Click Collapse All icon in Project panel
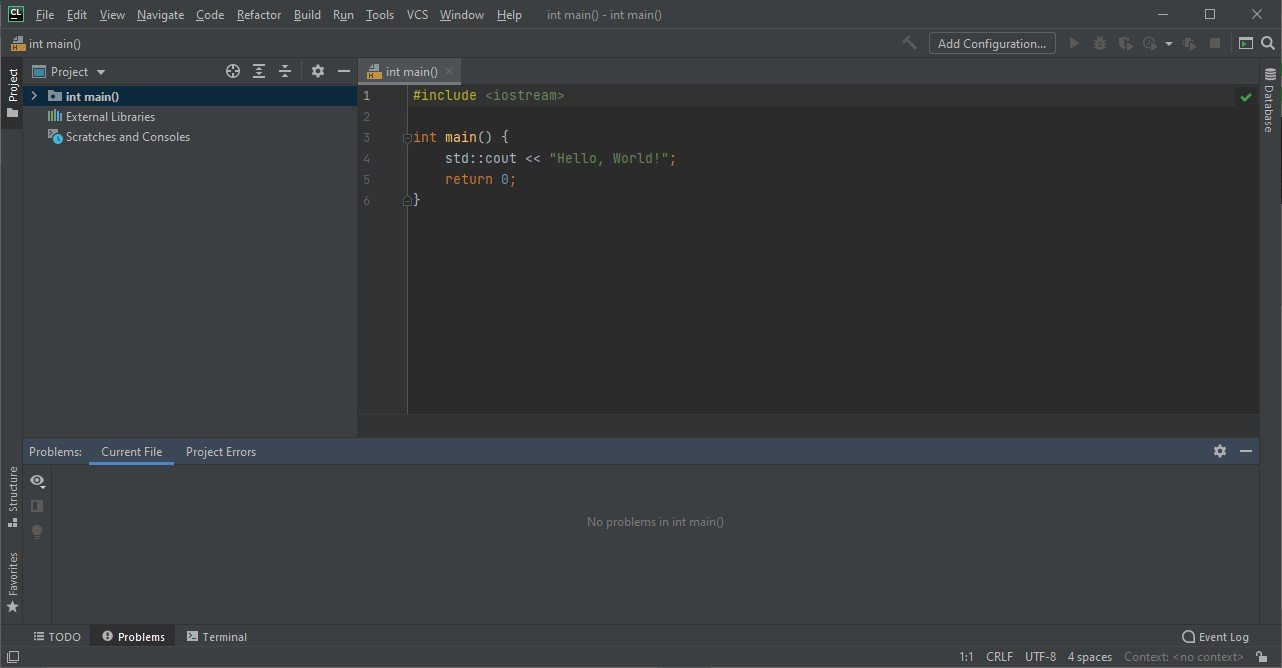The height and width of the screenshot is (668, 1282). coord(285,71)
